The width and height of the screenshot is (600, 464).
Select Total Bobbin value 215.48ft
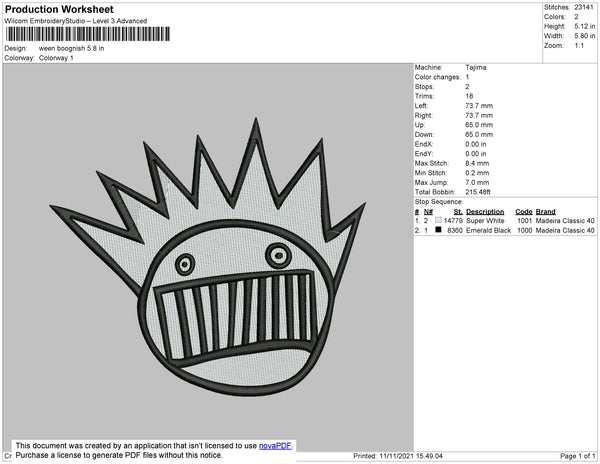coord(478,192)
